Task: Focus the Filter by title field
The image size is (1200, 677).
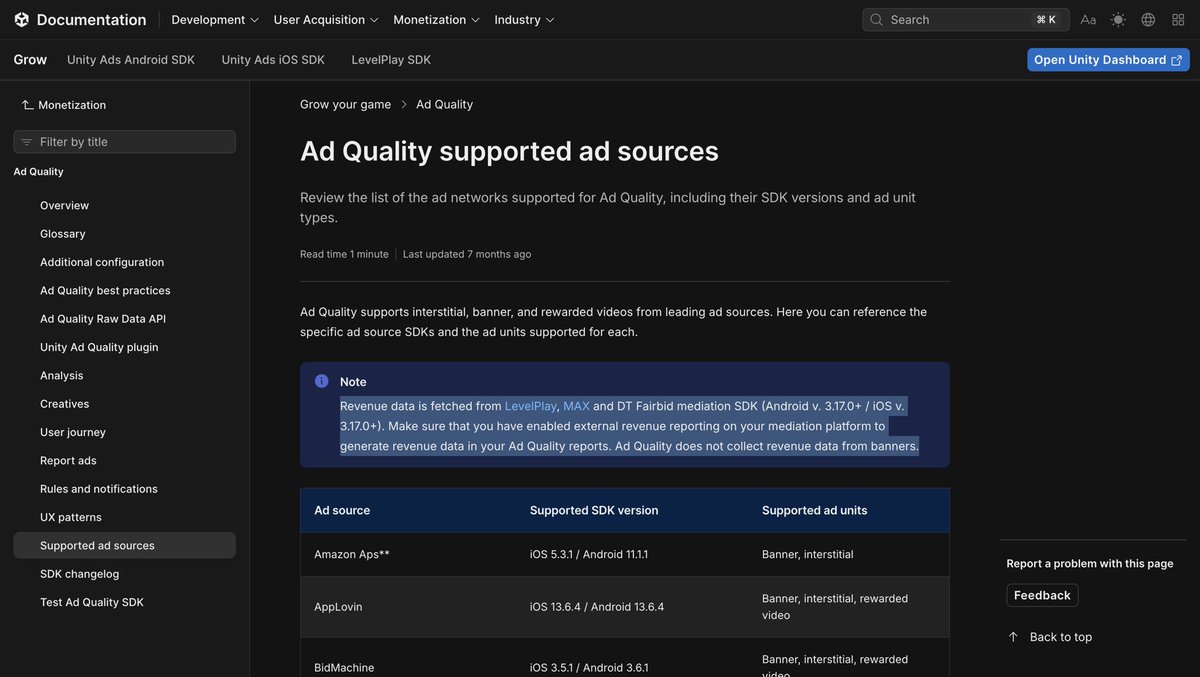Action: click(x=124, y=142)
